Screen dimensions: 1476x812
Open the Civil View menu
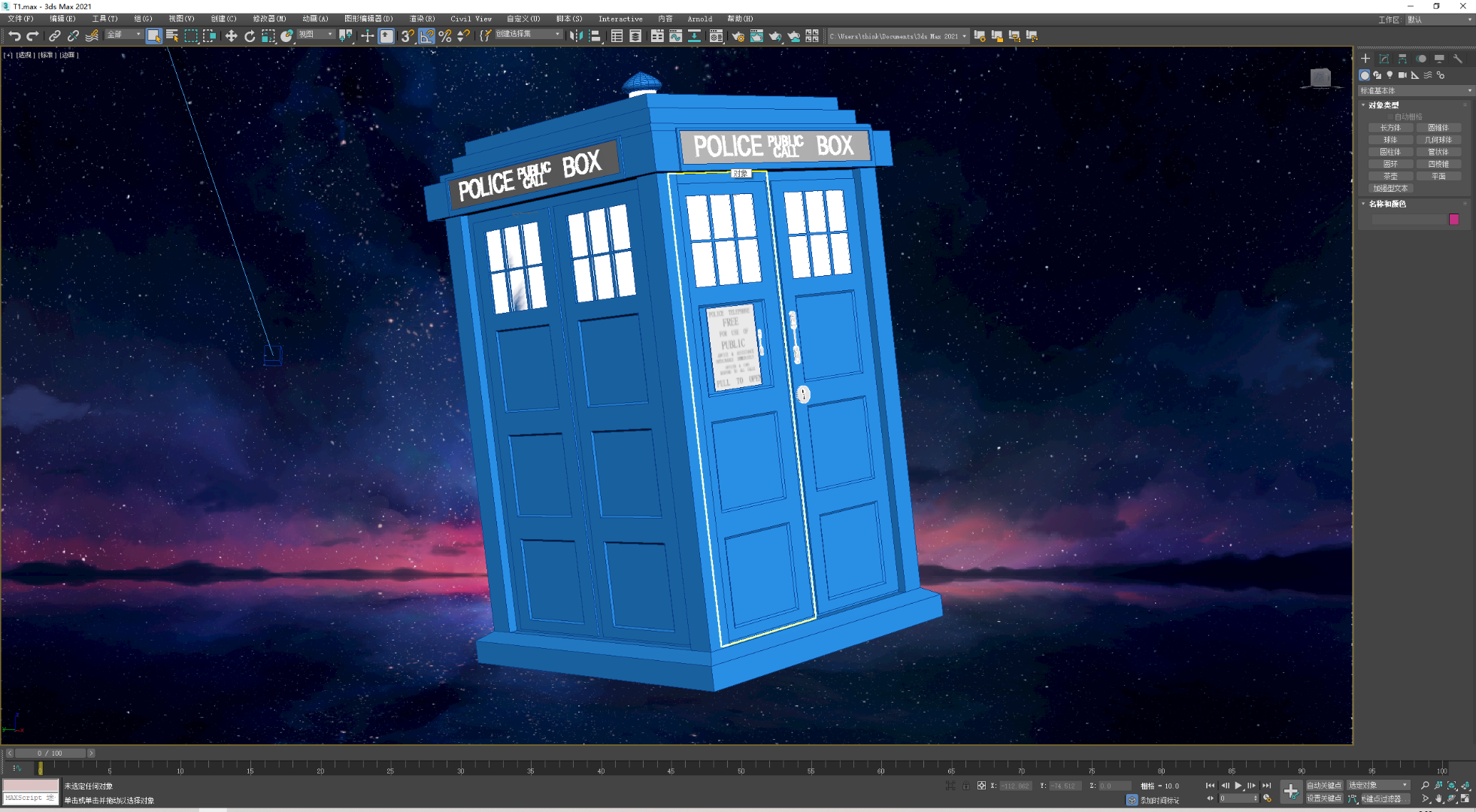coord(471,19)
